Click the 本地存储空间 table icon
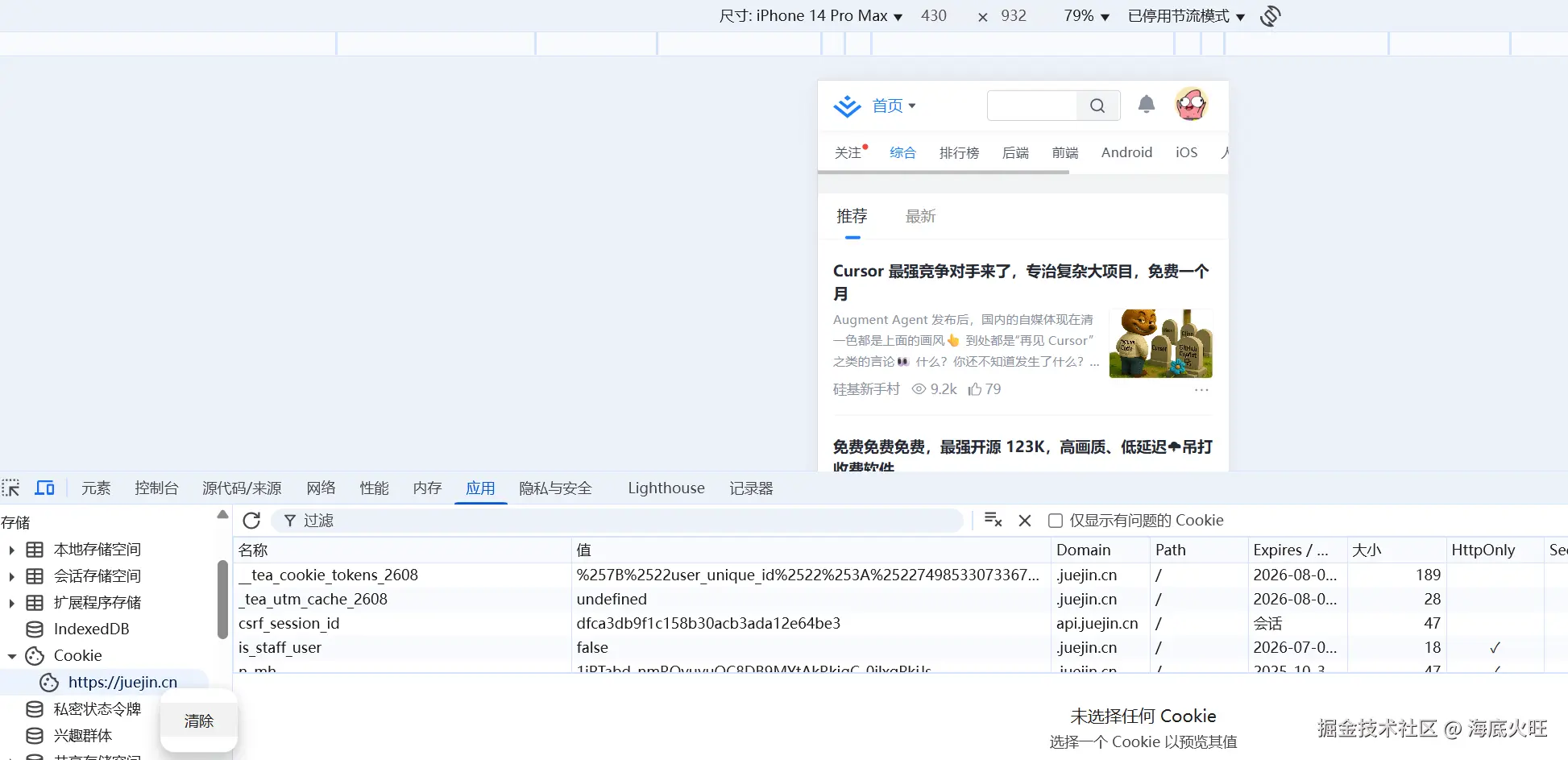The image size is (1568, 760). 35,550
